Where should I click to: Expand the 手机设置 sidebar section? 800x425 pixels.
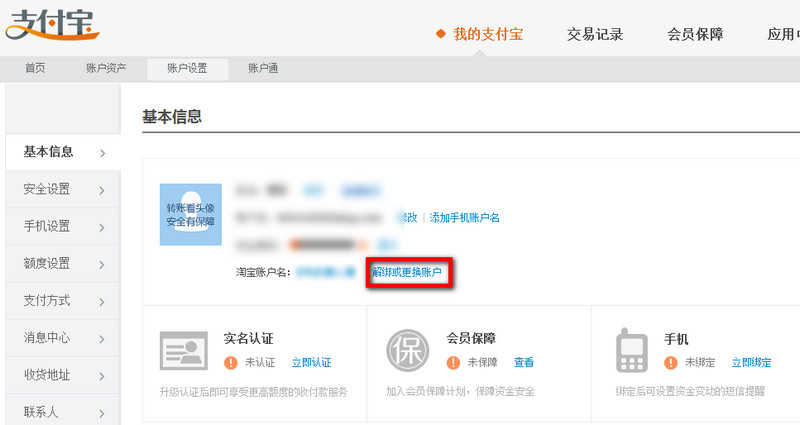click(62, 226)
